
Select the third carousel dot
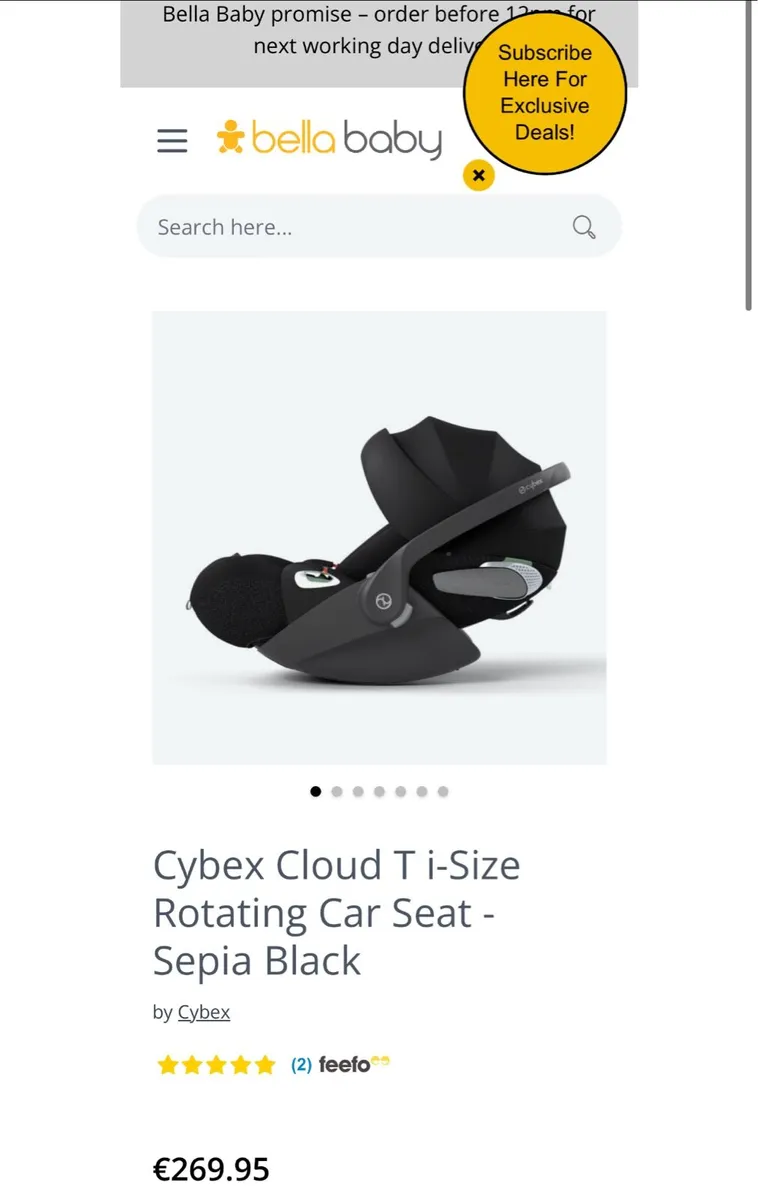(358, 791)
